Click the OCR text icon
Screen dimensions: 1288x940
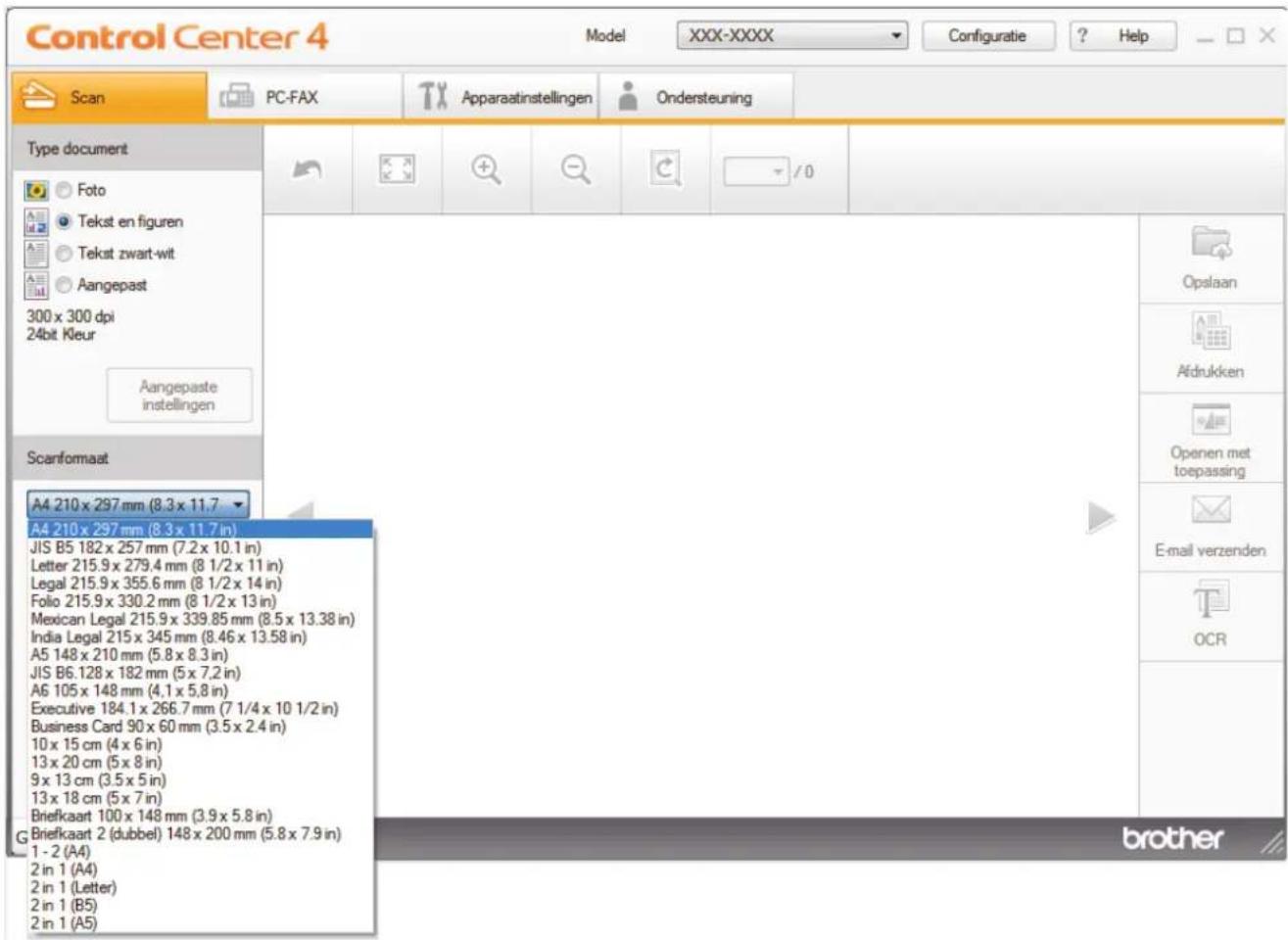1210,599
